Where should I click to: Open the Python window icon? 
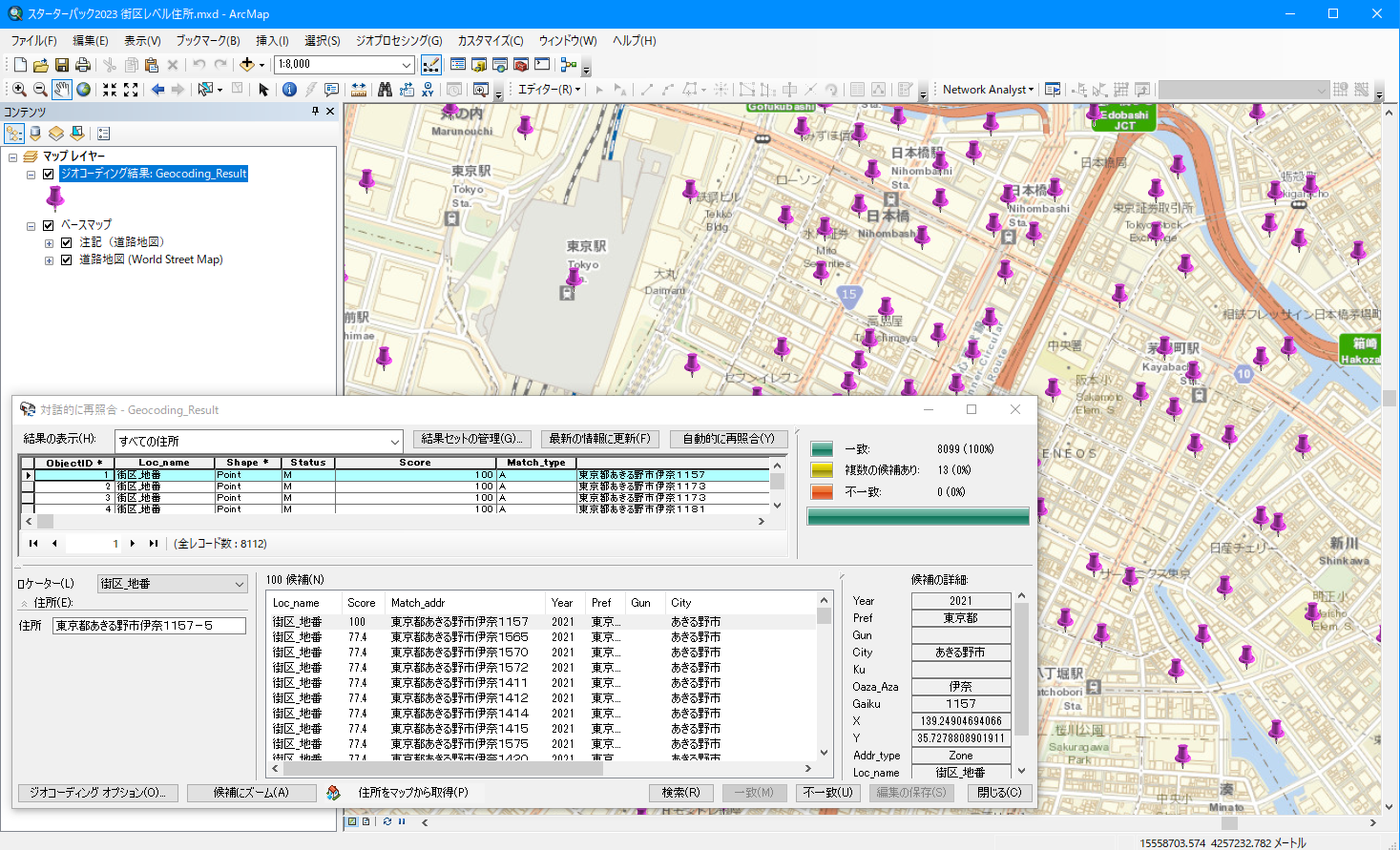coord(542,65)
